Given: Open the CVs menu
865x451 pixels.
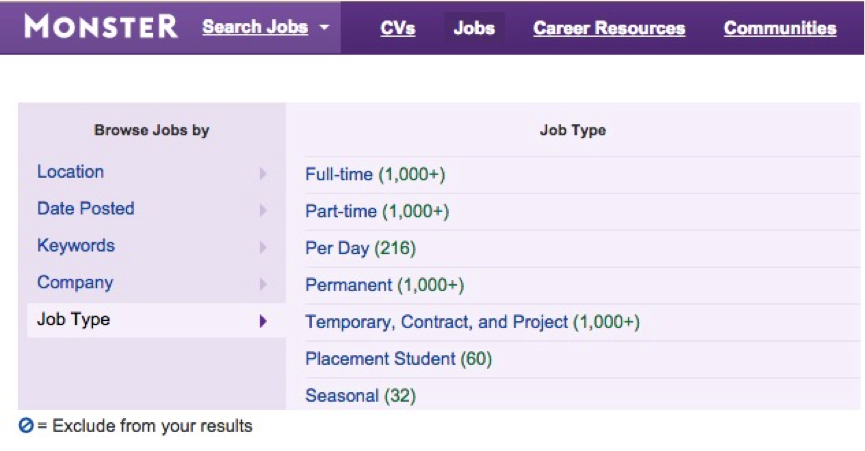Looking at the screenshot, I should click(398, 28).
